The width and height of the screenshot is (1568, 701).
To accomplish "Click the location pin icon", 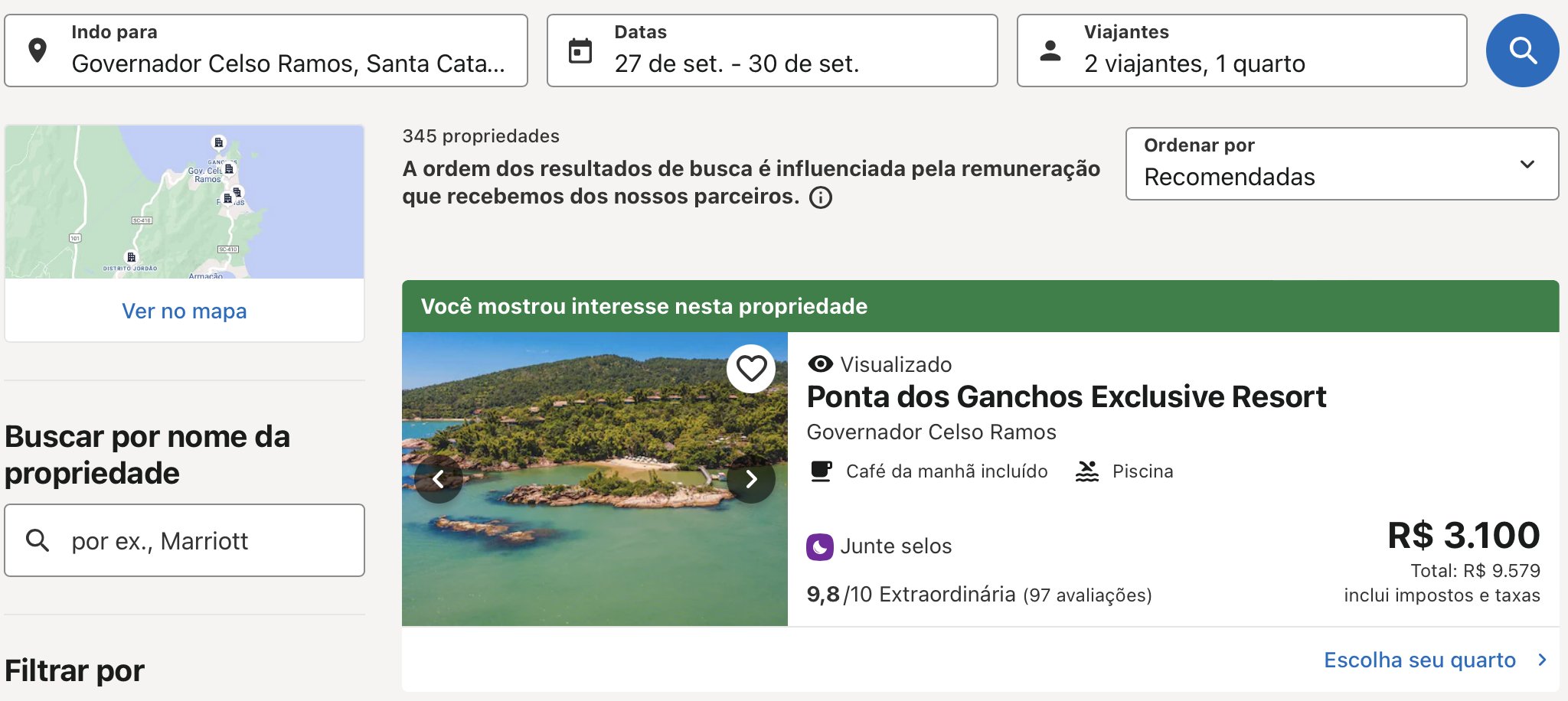I will tap(38, 51).
